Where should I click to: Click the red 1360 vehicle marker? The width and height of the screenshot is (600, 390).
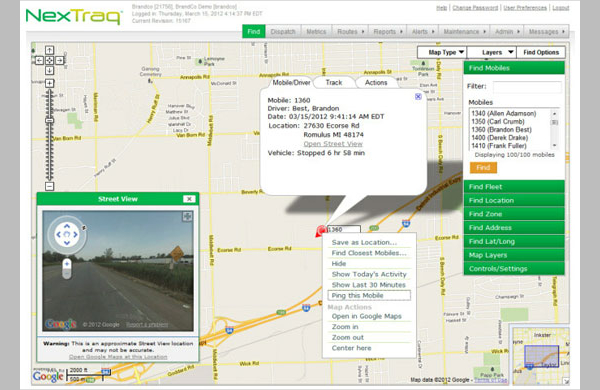(x=321, y=231)
